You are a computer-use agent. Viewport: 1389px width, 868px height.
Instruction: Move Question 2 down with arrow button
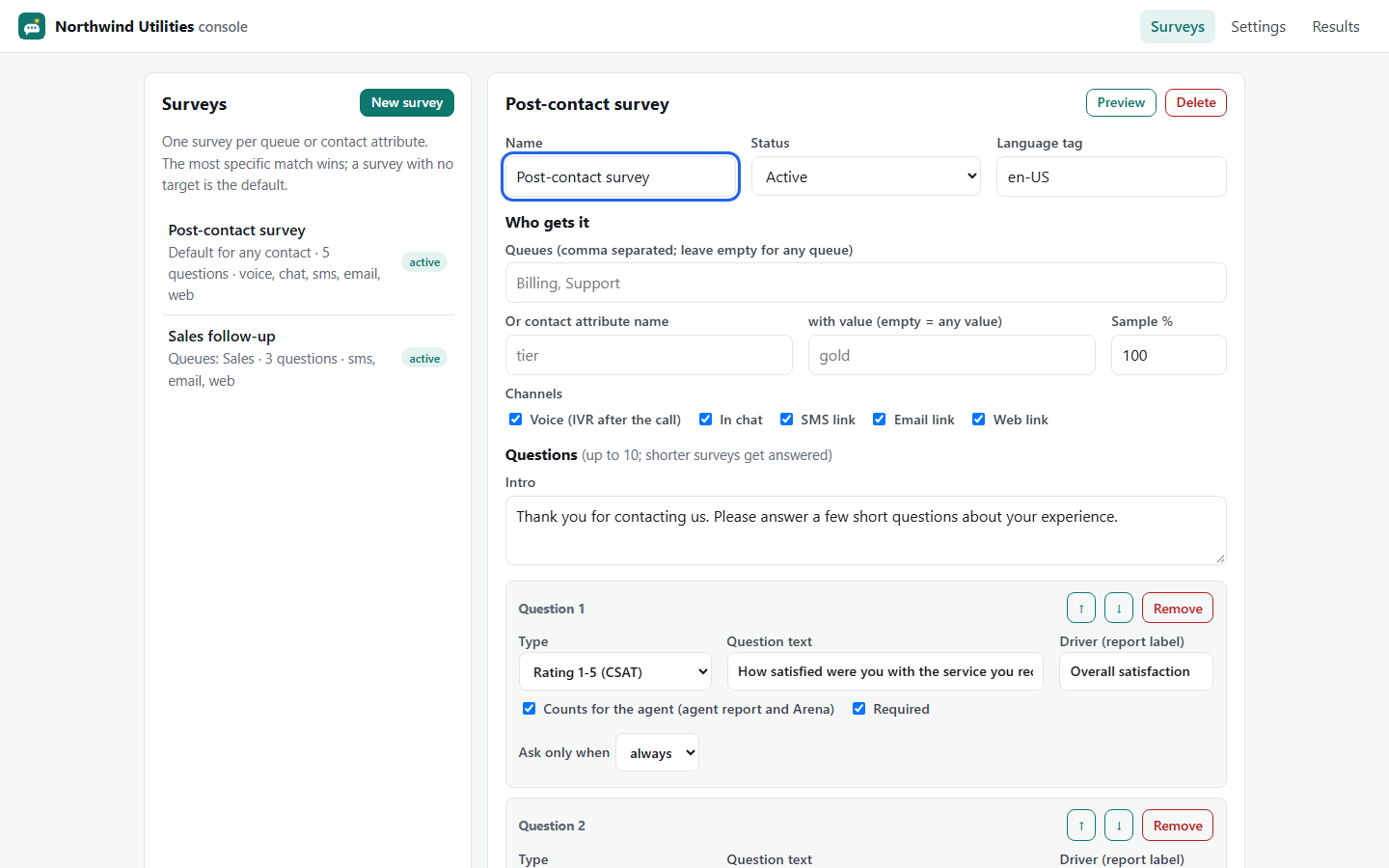[1119, 826]
